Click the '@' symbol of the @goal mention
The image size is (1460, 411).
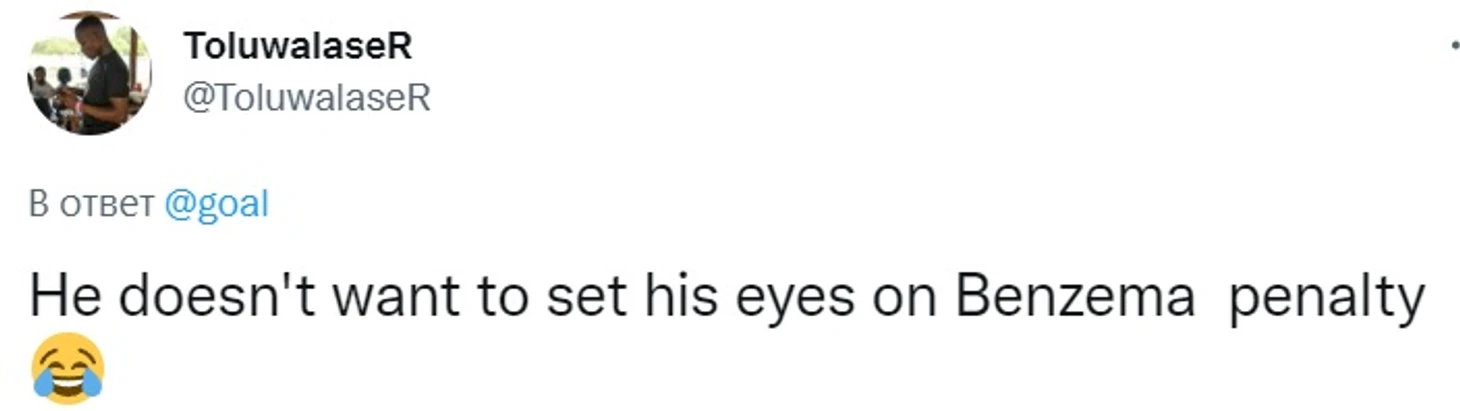pyautogui.click(x=175, y=205)
